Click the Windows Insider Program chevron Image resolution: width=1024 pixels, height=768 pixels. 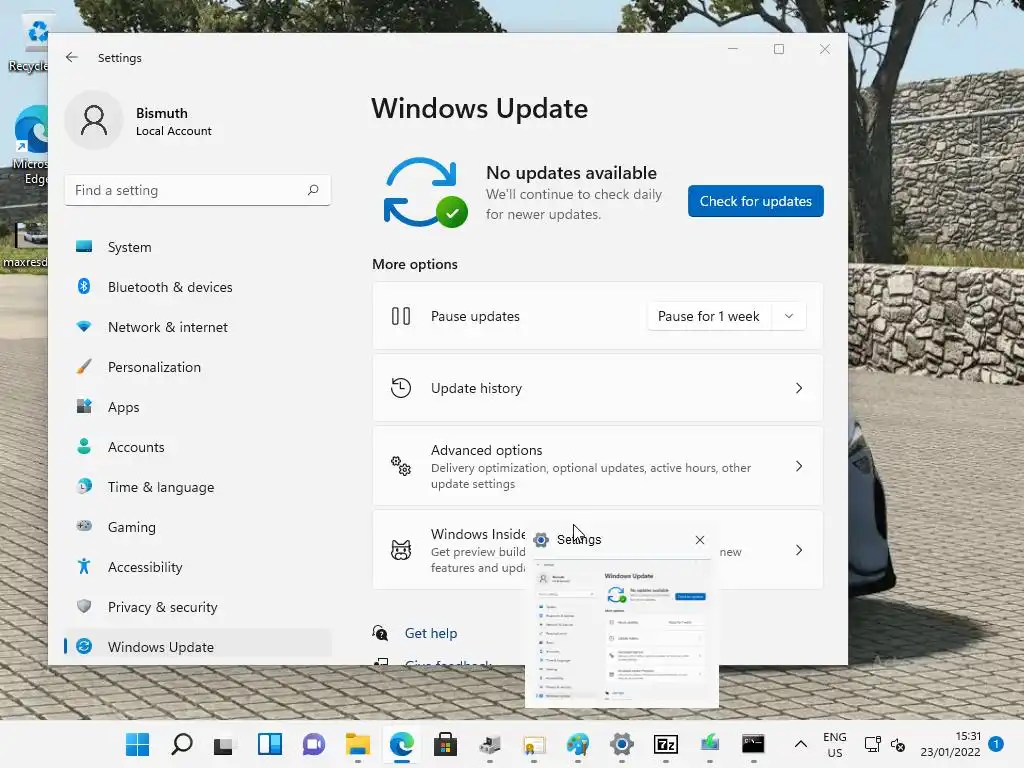pos(799,550)
